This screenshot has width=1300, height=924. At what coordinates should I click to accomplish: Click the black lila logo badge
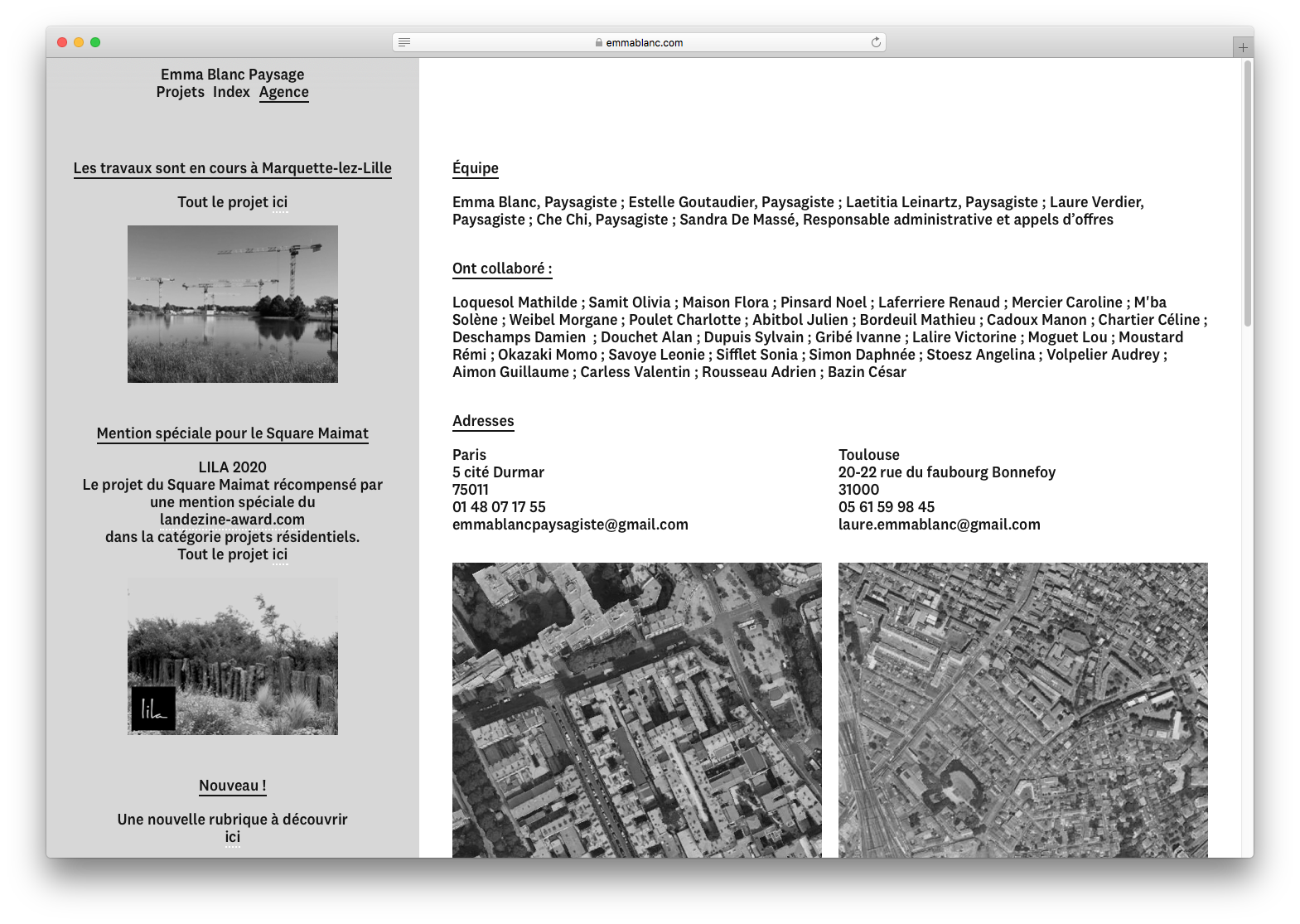click(153, 709)
